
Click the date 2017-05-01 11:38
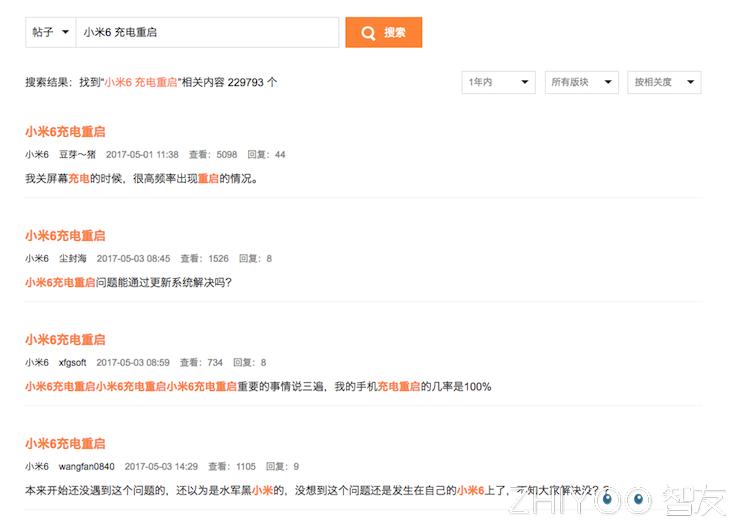(142, 154)
